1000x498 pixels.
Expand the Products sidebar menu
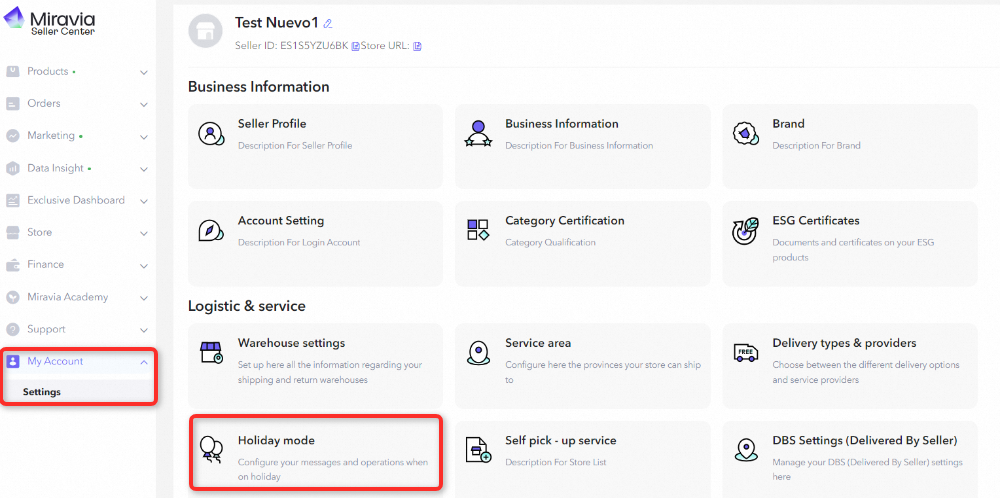click(x=144, y=72)
